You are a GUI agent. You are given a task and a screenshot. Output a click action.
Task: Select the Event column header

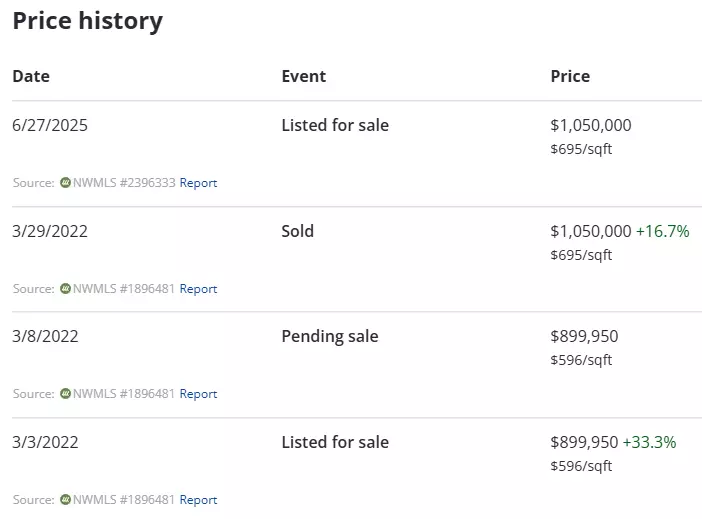(x=304, y=76)
